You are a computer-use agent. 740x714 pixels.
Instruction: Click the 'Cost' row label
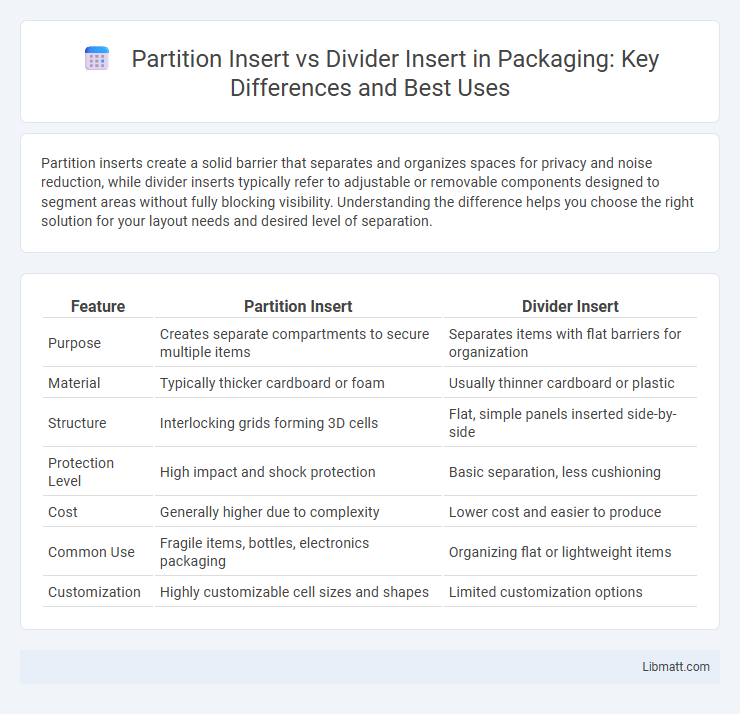63,512
